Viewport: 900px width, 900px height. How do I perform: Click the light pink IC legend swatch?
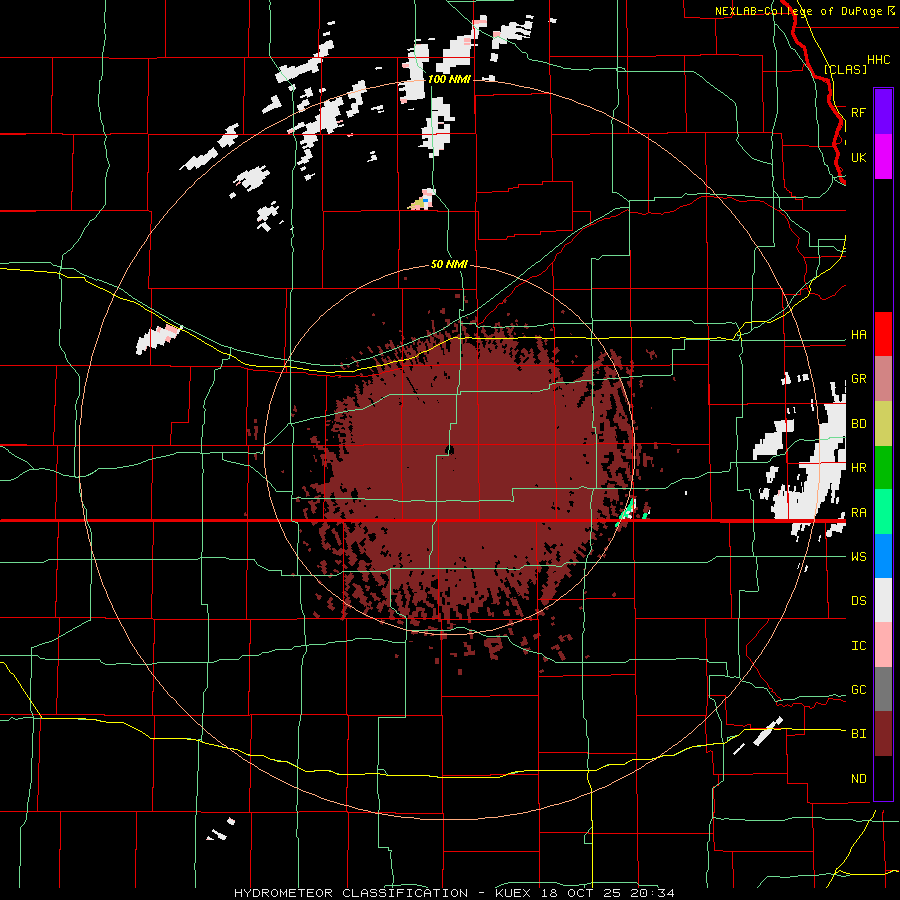883,645
